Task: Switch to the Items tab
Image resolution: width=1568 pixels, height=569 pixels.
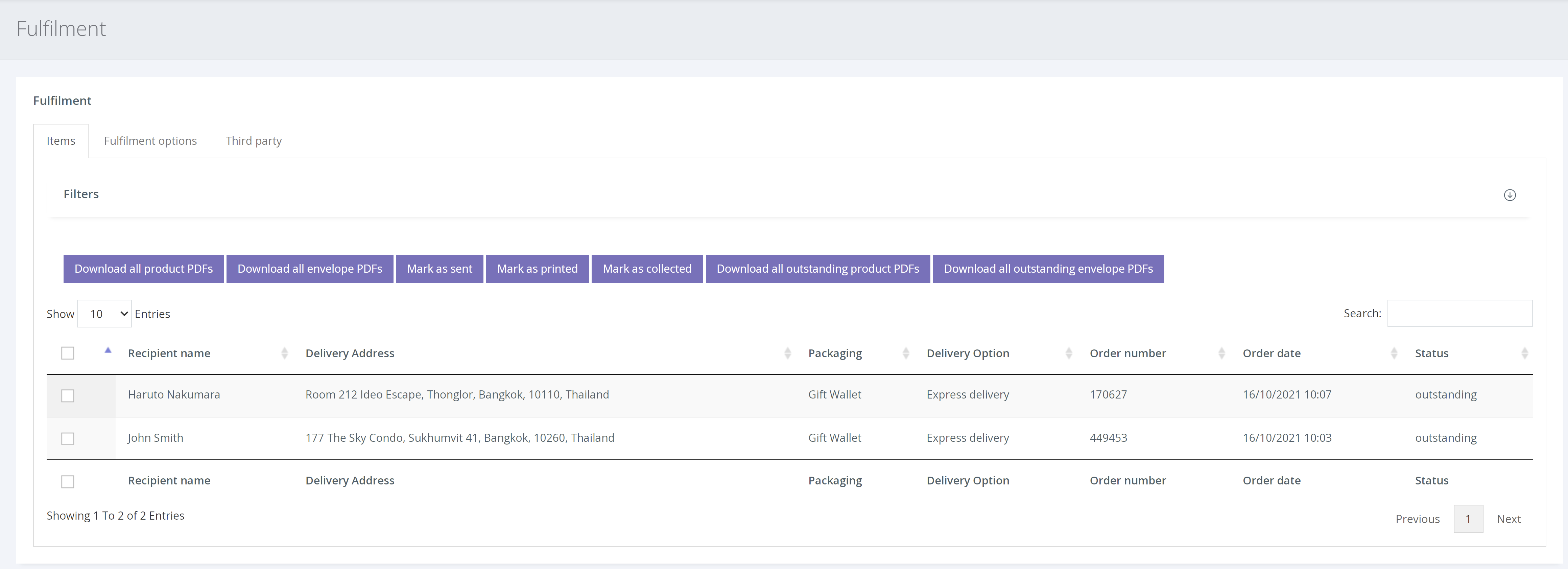Action: click(61, 141)
